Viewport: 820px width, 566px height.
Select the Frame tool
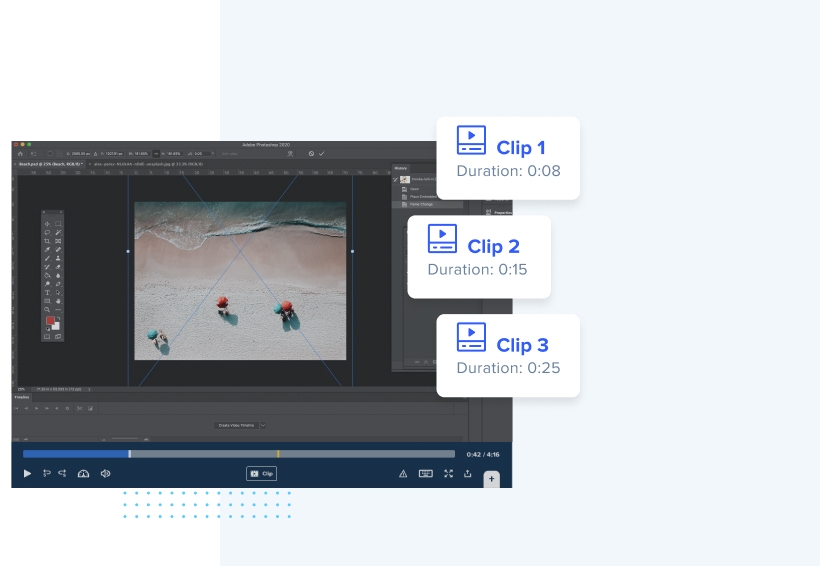(x=58, y=241)
